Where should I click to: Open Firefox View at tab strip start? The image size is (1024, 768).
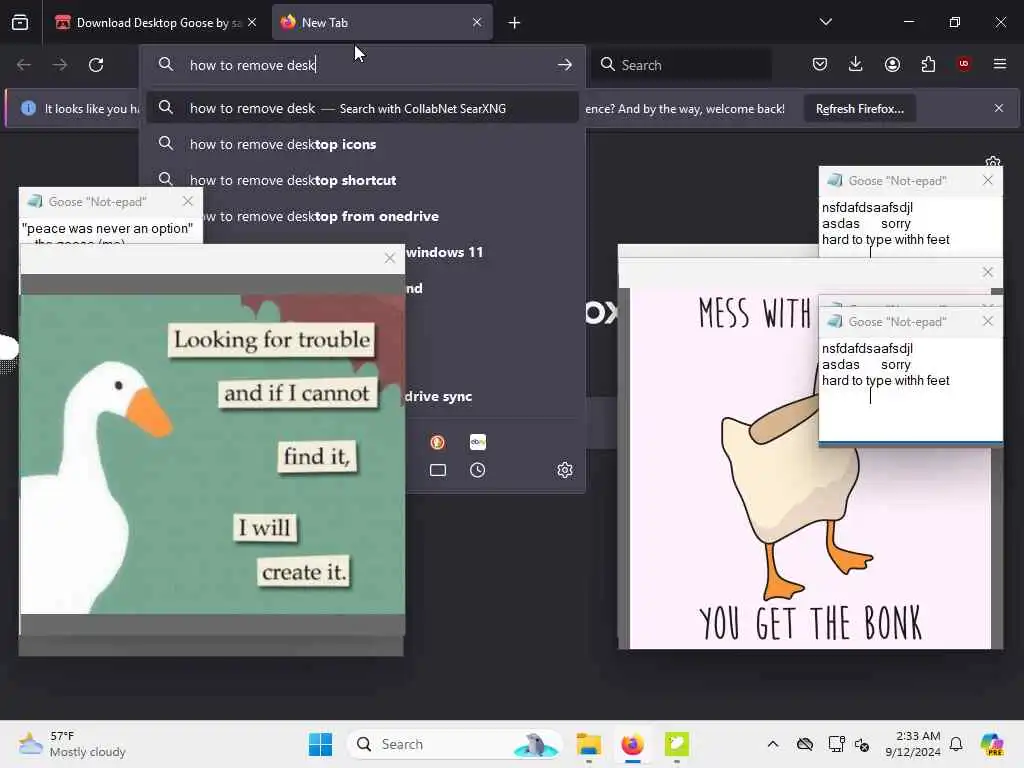pyautogui.click(x=20, y=23)
